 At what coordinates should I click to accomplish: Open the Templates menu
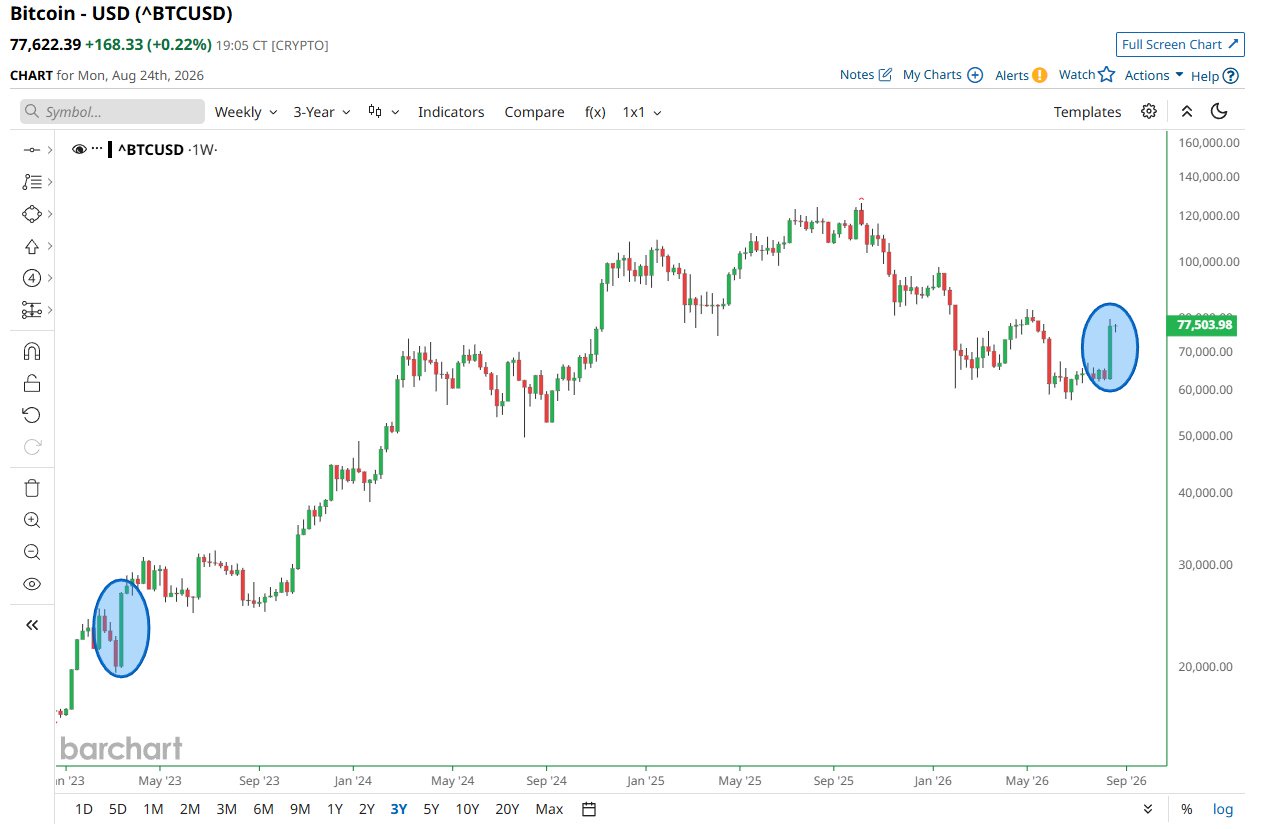point(1087,112)
